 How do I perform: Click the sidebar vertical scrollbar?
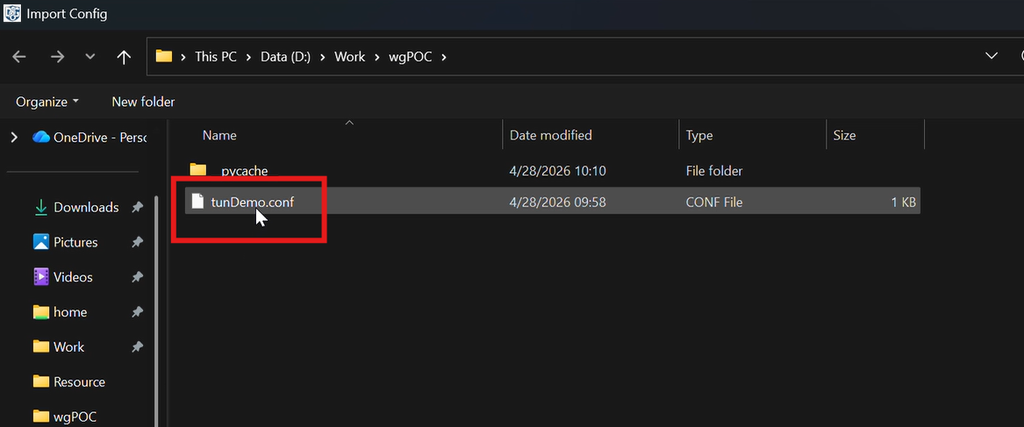(x=156, y=311)
